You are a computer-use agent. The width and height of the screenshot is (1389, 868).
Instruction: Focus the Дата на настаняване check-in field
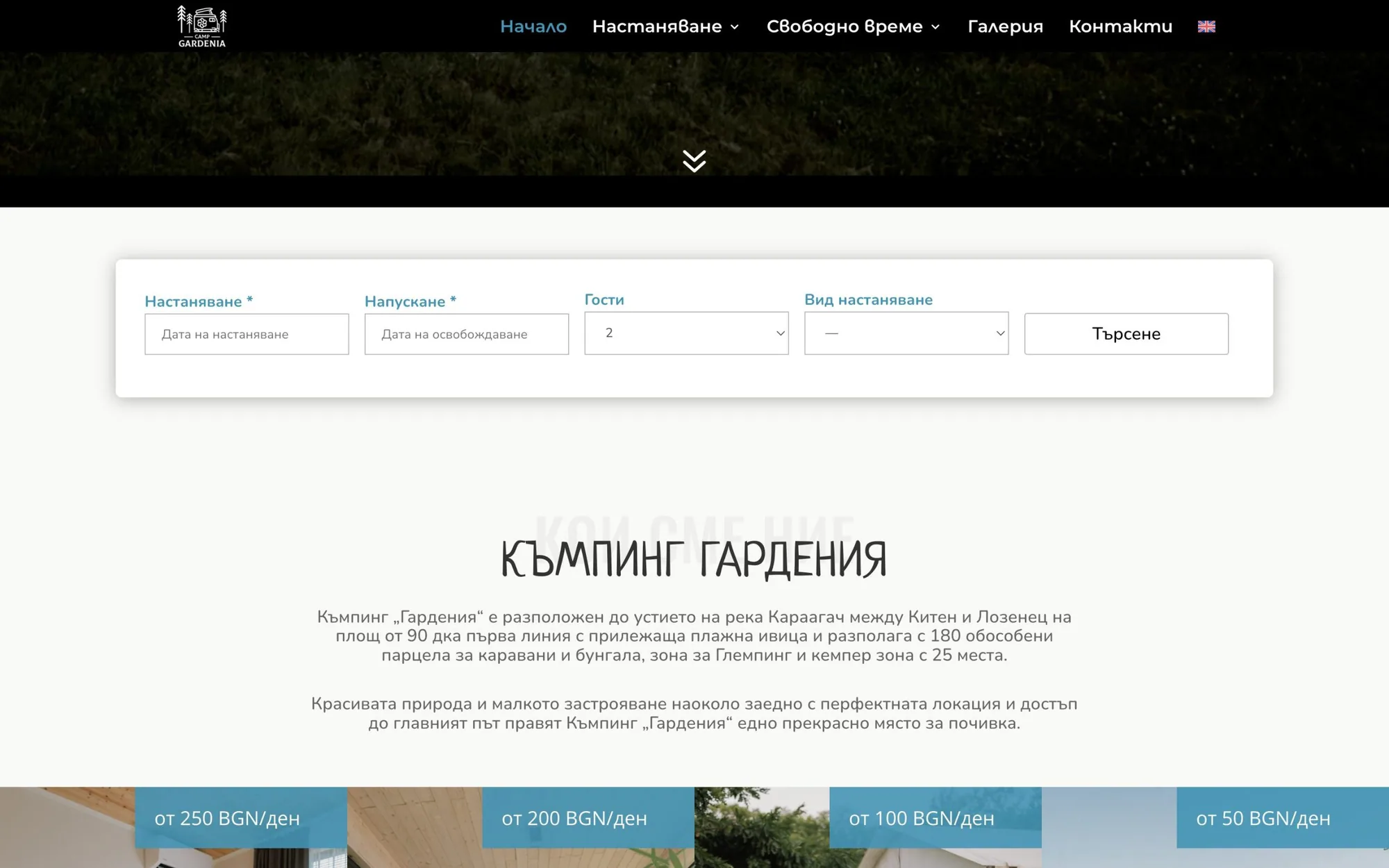click(247, 334)
